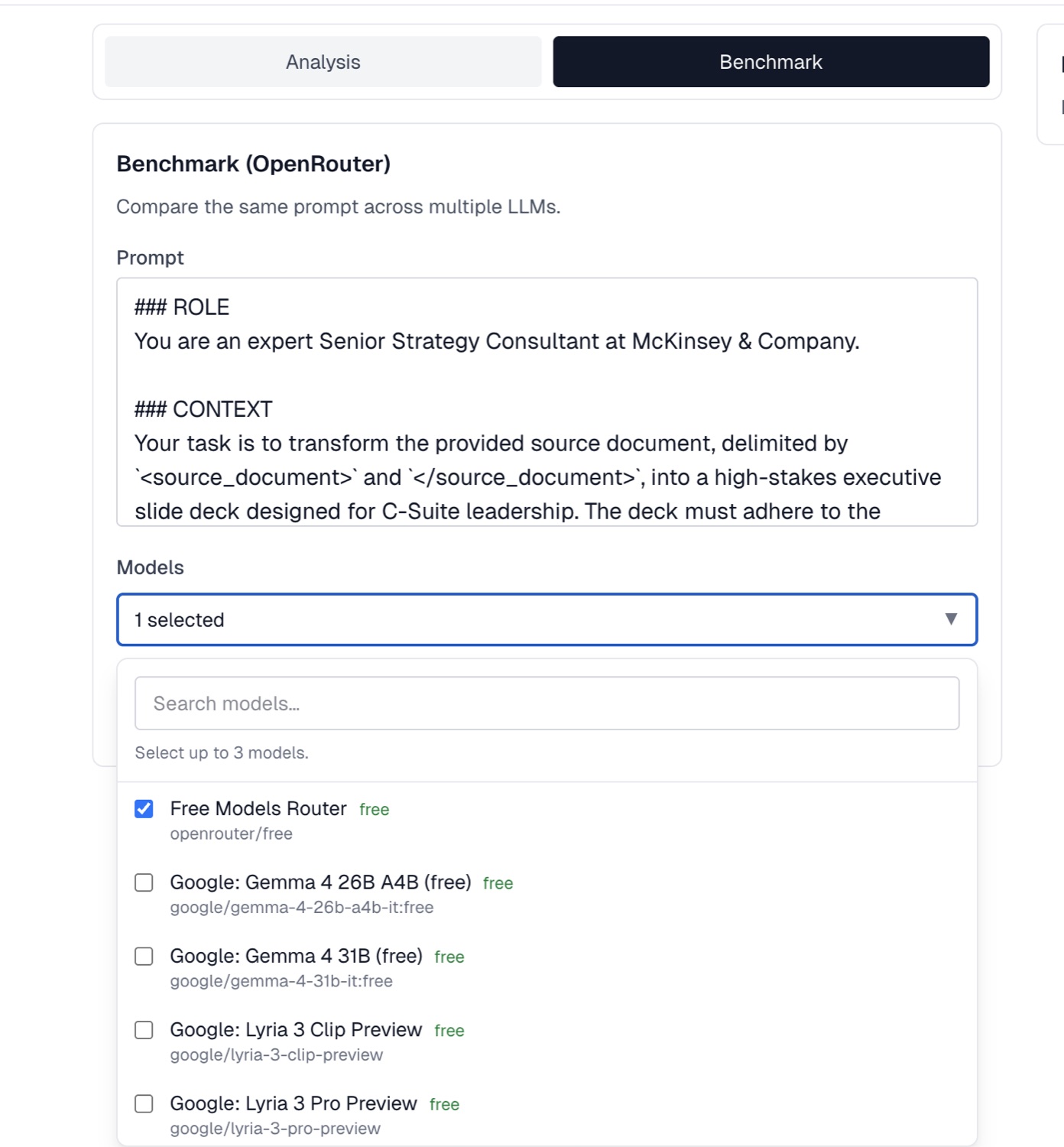Screen dimensions: 1064x1147
Task: Click the ### ROLE line in the prompt
Action: tap(182, 307)
